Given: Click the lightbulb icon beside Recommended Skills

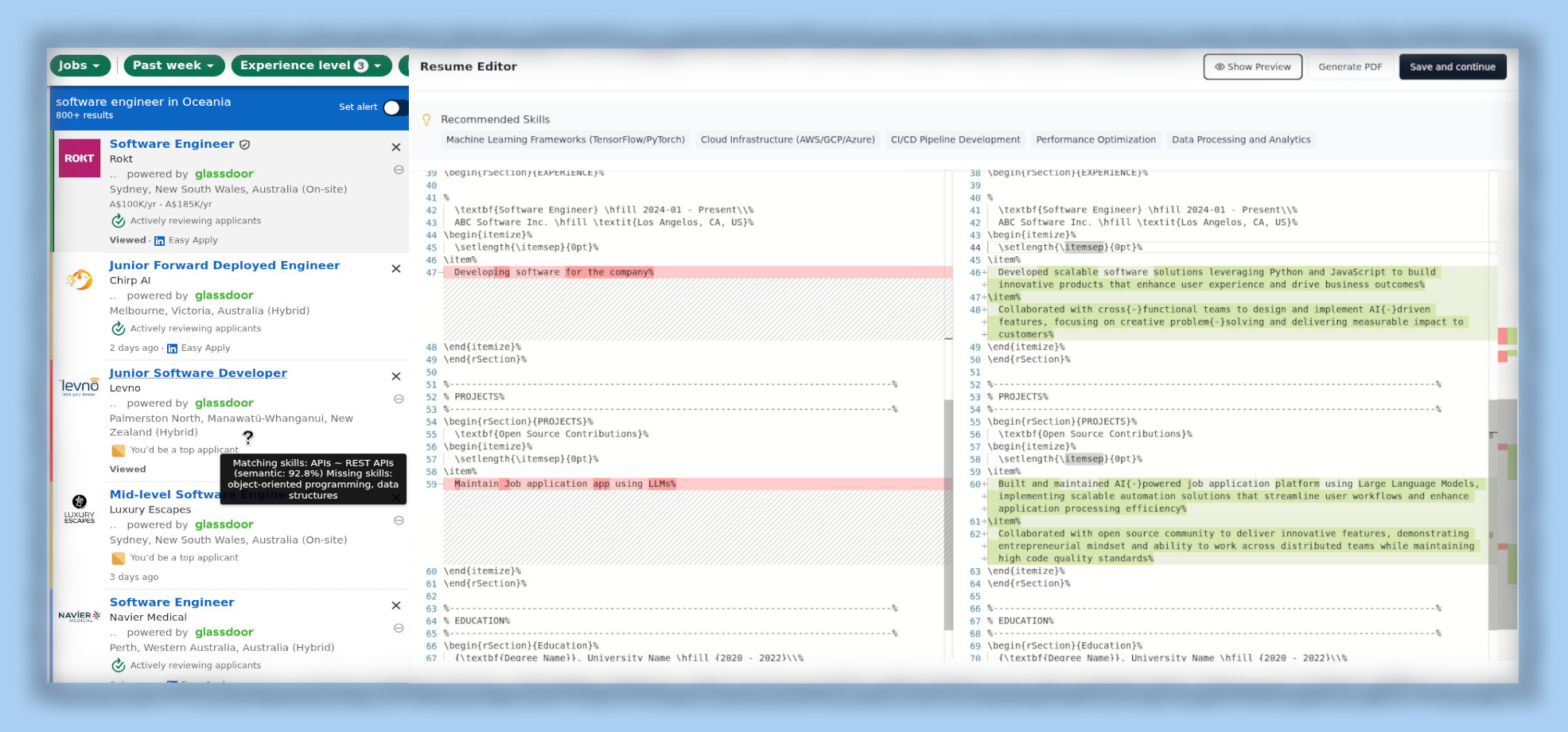Looking at the screenshot, I should click(426, 119).
